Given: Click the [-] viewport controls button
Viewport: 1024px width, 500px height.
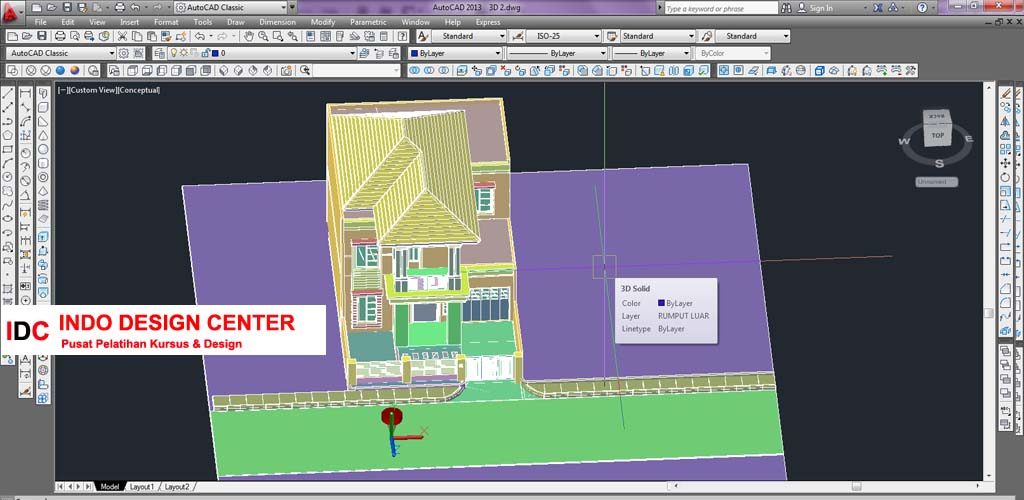Looking at the screenshot, I should [62, 90].
